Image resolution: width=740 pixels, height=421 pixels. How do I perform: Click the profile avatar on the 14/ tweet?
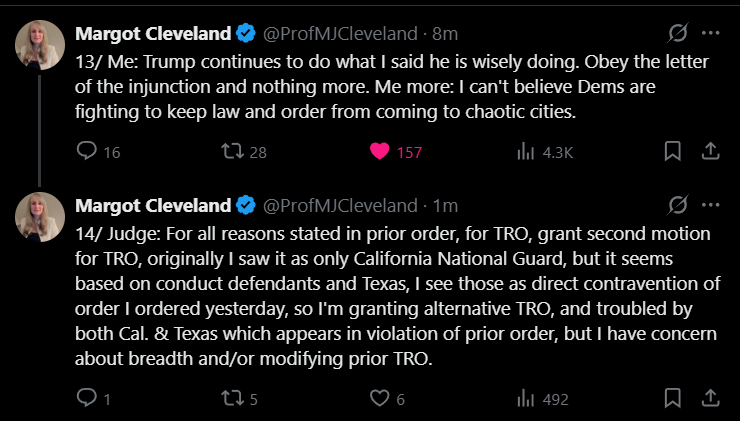click(x=41, y=216)
